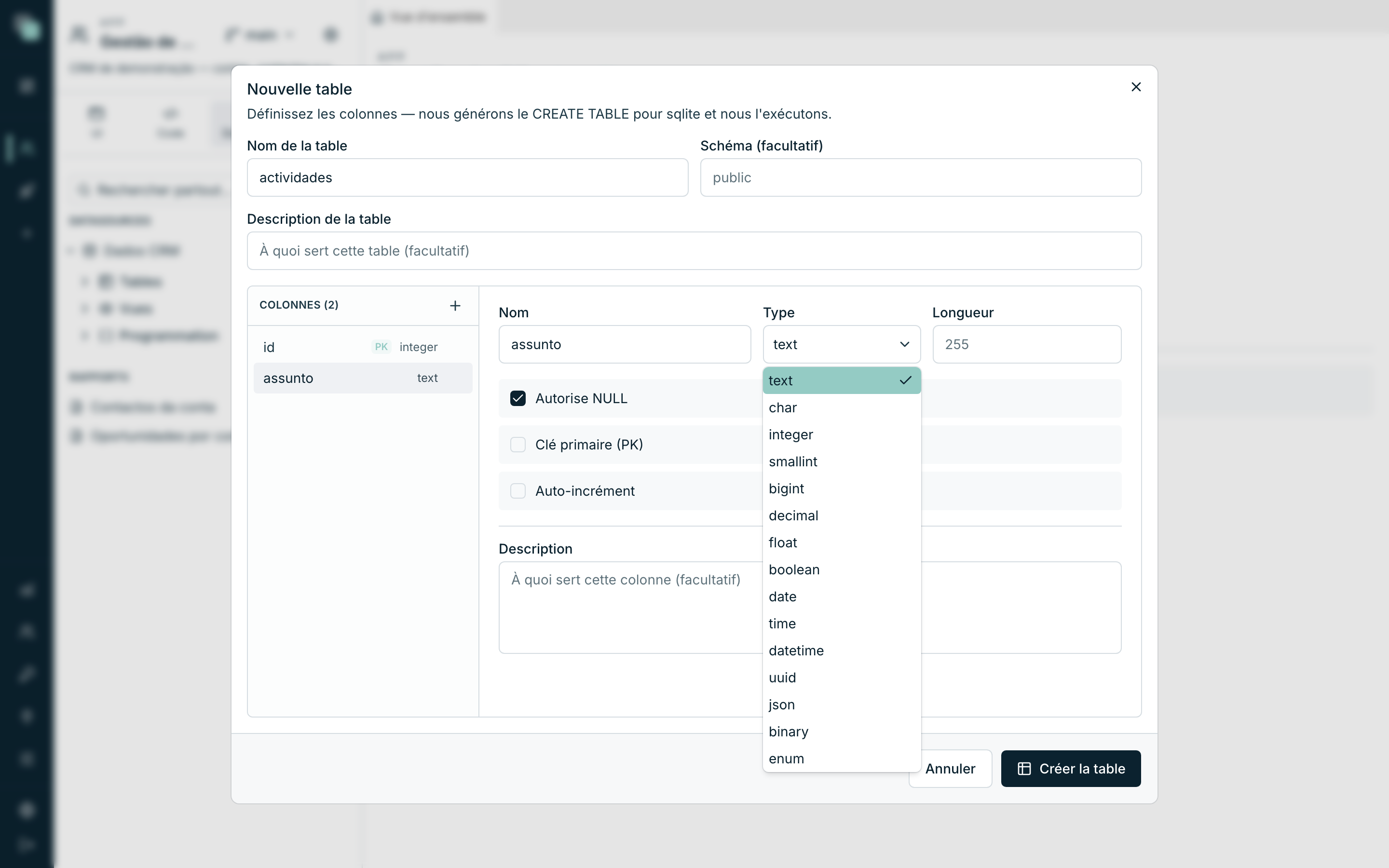
Task: Choose char from the type list
Action: (x=842, y=407)
